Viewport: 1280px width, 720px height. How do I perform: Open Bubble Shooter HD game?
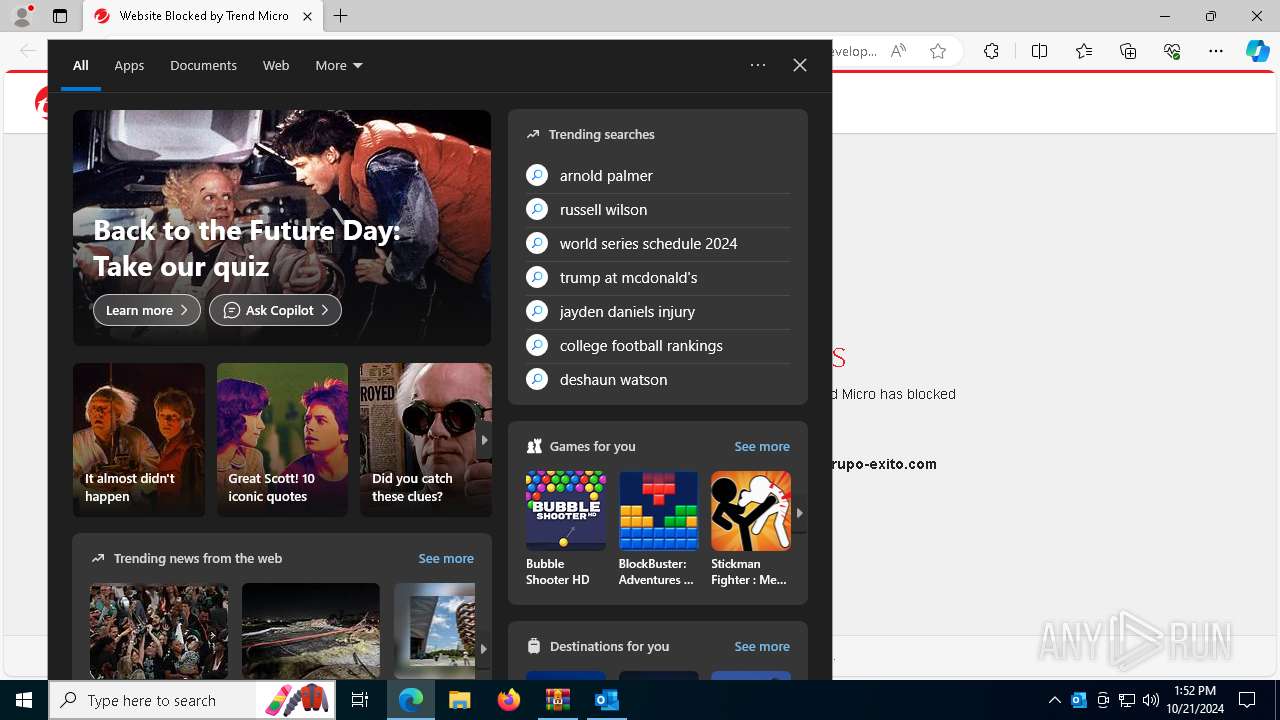click(x=566, y=529)
